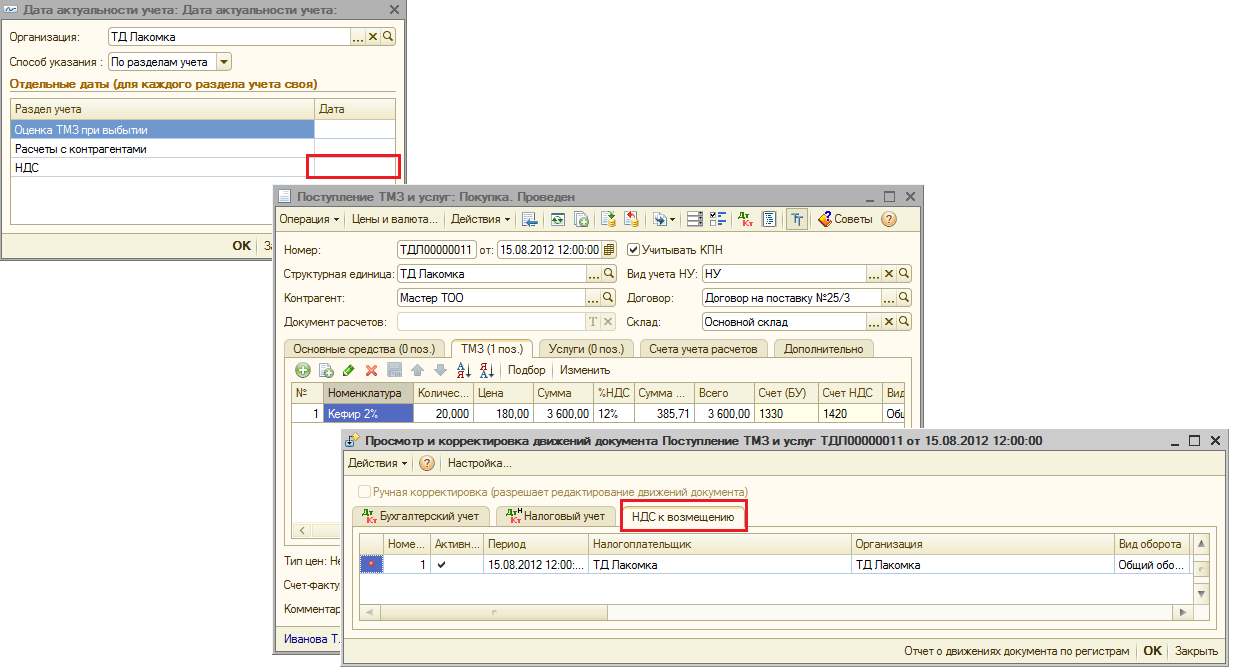
Task: Clear the Склад field with X icon
Action: (888, 322)
